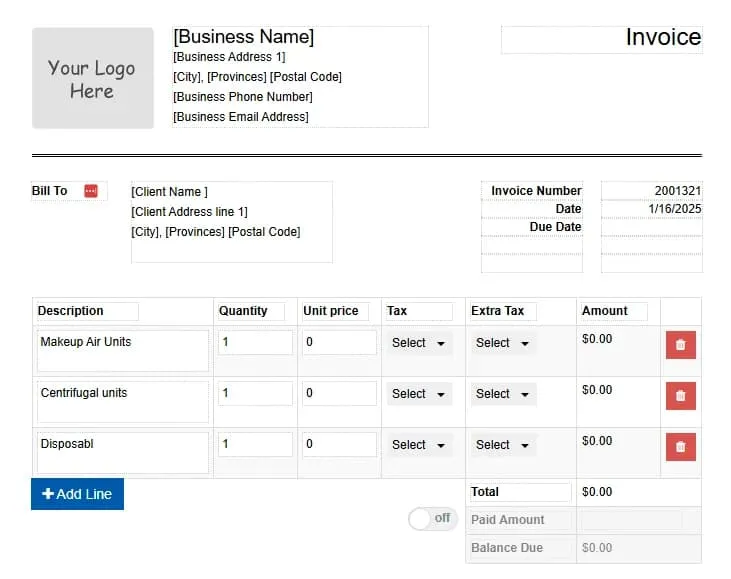Open Tax dropdown for Disposabl row
The height and width of the screenshot is (579, 731).
pyautogui.click(x=419, y=445)
